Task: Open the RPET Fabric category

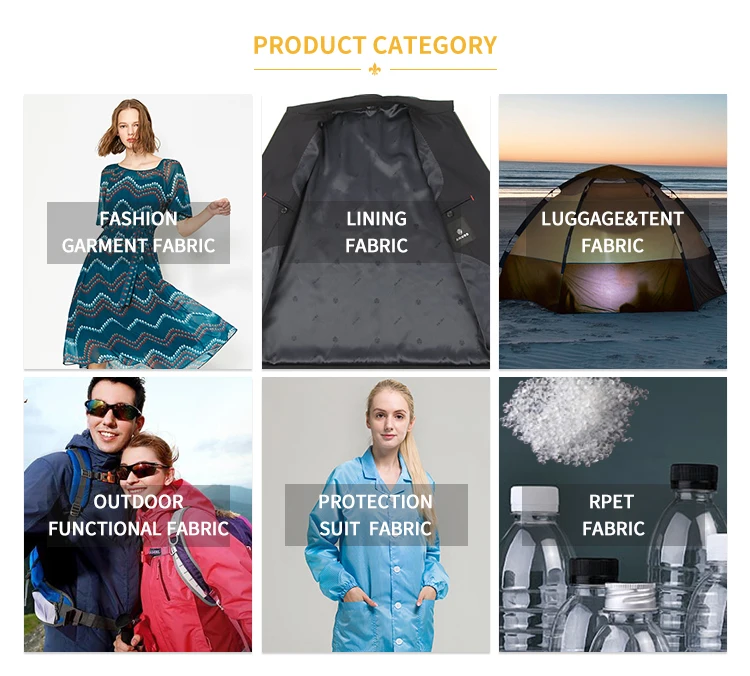Action: (613, 515)
